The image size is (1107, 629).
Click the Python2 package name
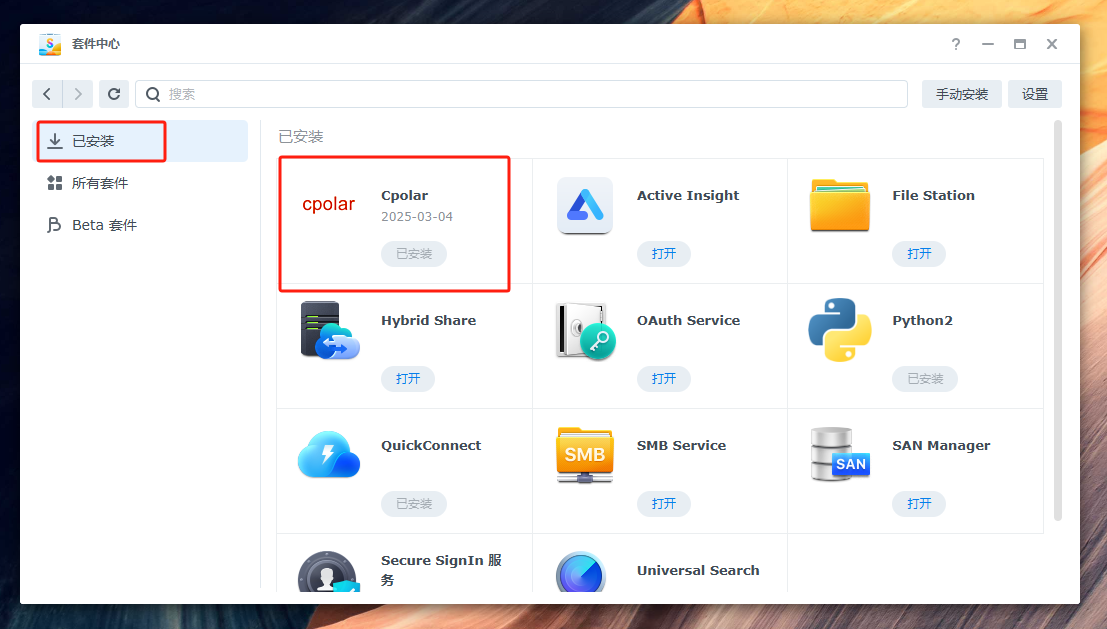922,321
